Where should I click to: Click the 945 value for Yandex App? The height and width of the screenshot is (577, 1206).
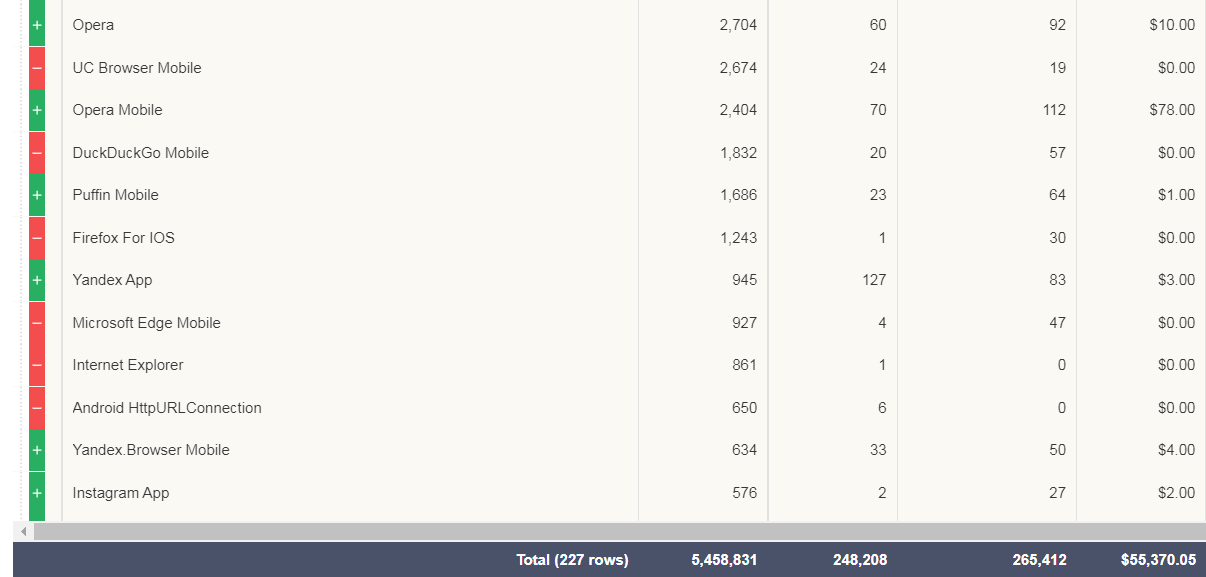tap(744, 280)
